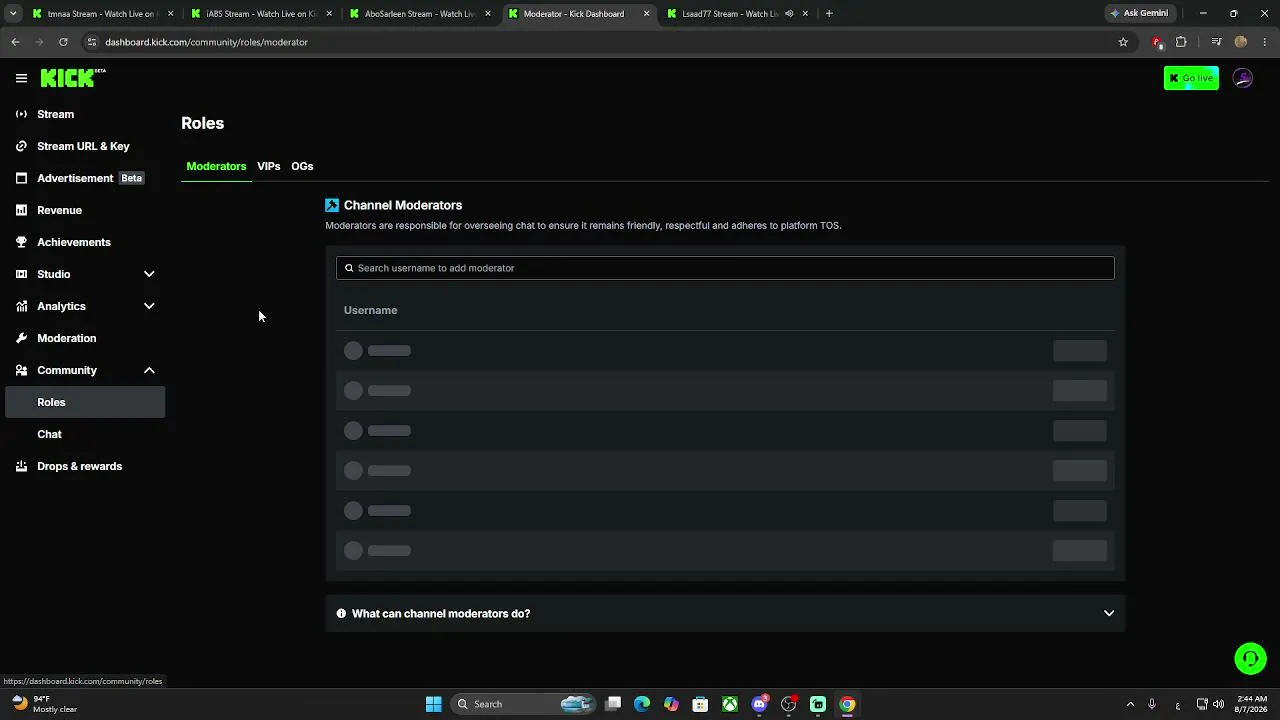This screenshot has height=720, width=1280.
Task: Close the Moderator - Kick Dashboard tab
Action: pyautogui.click(x=646, y=14)
